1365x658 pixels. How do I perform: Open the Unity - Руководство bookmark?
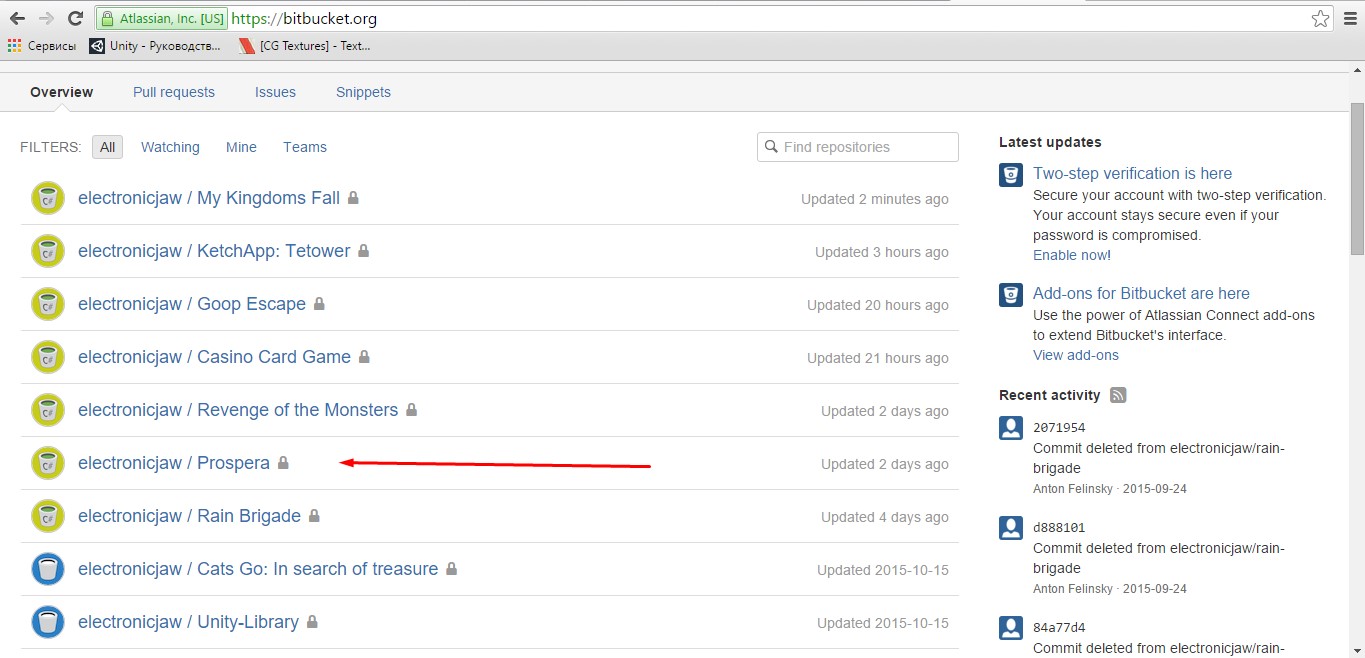coord(155,45)
